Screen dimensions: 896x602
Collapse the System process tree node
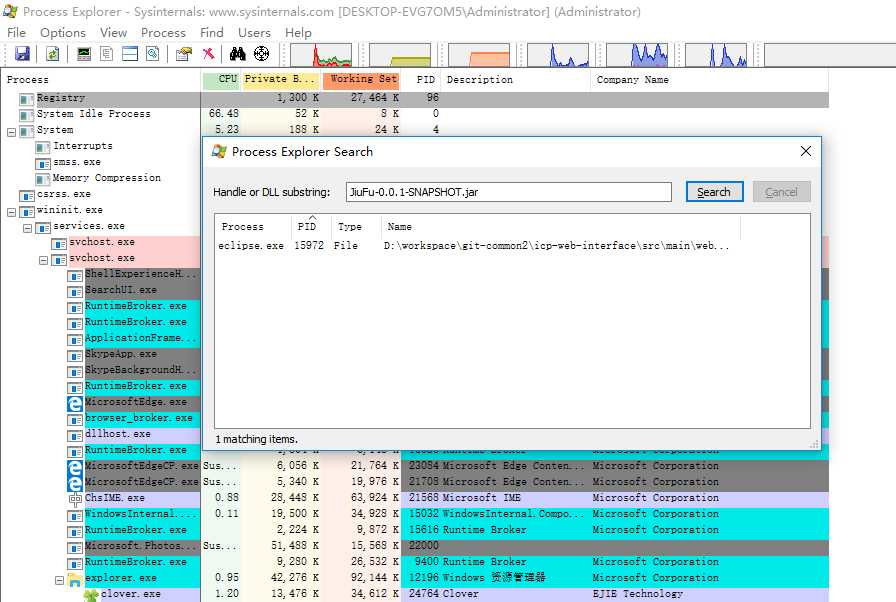pyautogui.click(x=11, y=132)
